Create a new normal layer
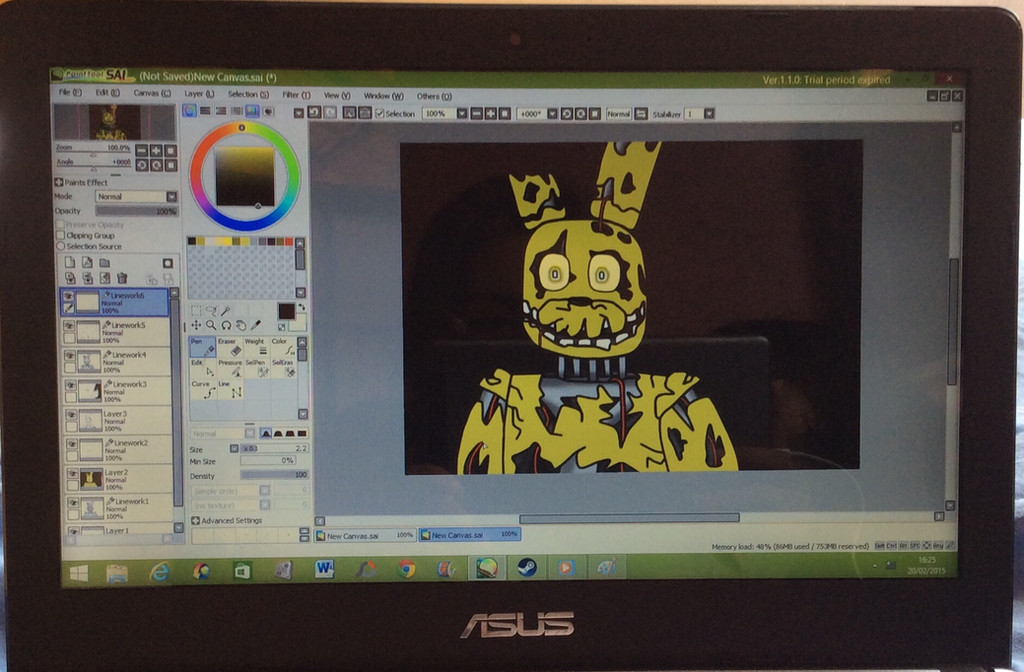Viewport: 1024px width, 672px height. click(70, 262)
